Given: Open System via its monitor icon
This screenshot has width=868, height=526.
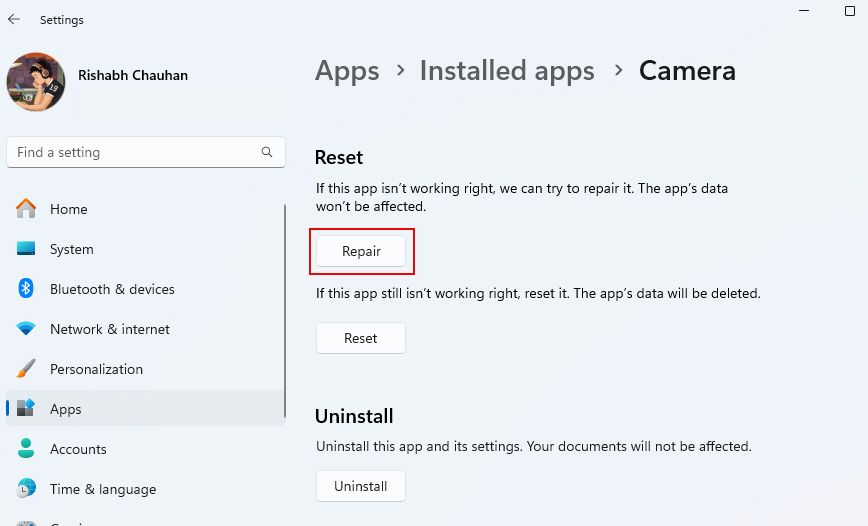Looking at the screenshot, I should [26, 249].
